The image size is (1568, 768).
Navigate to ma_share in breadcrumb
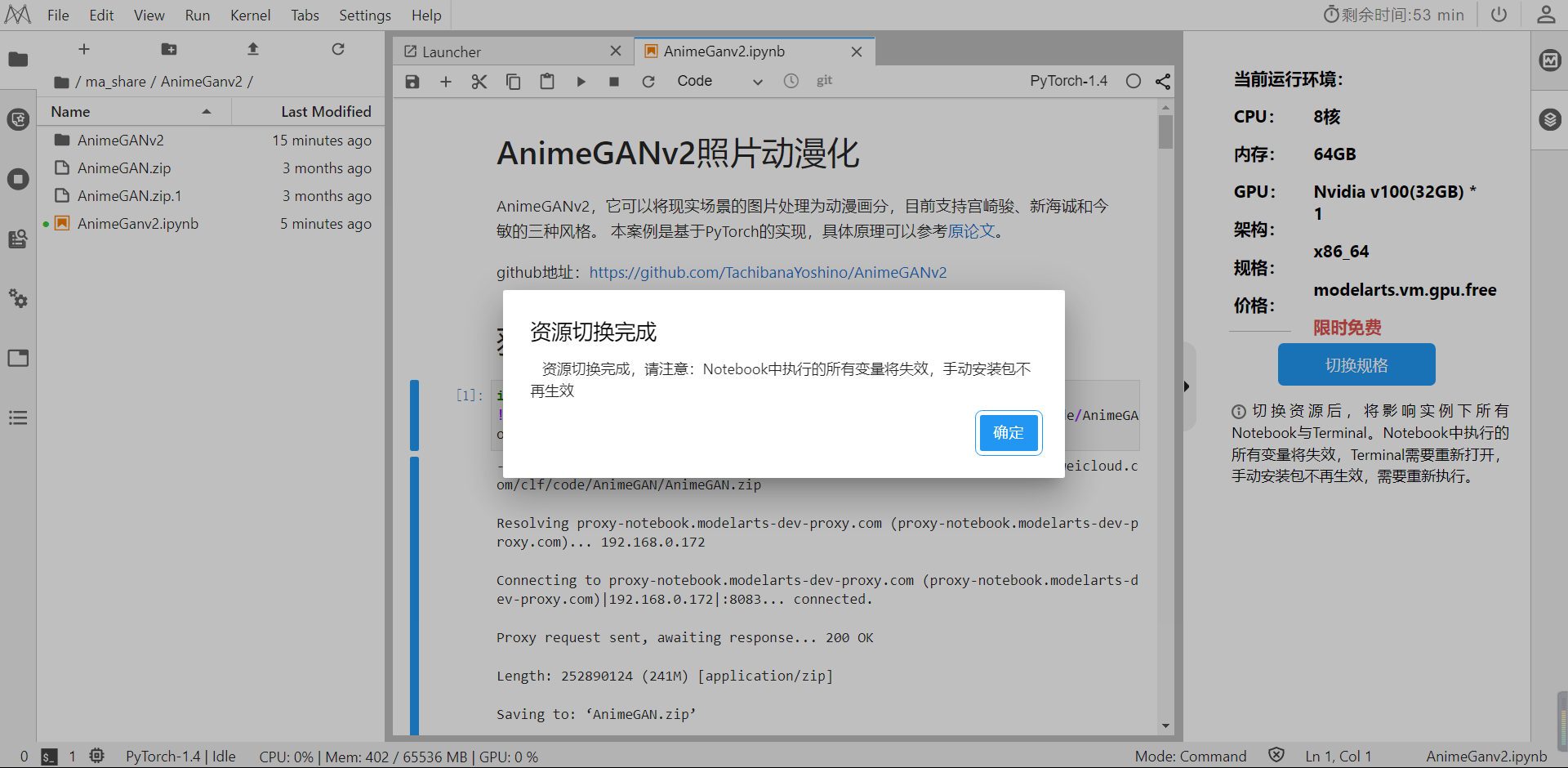(116, 82)
